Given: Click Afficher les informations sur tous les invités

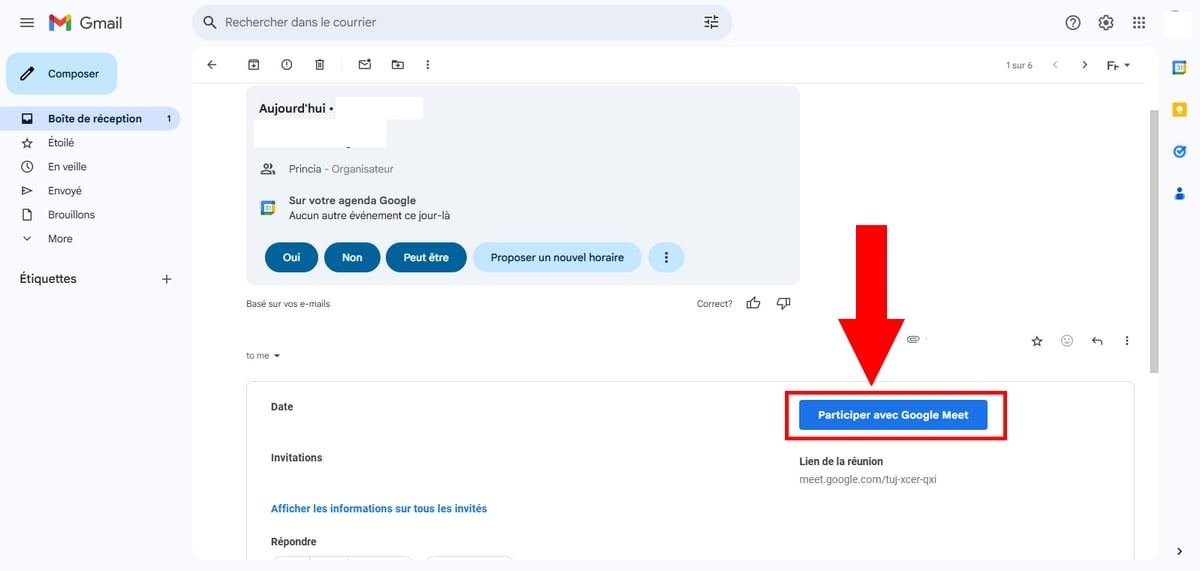Looking at the screenshot, I should pos(379,508).
